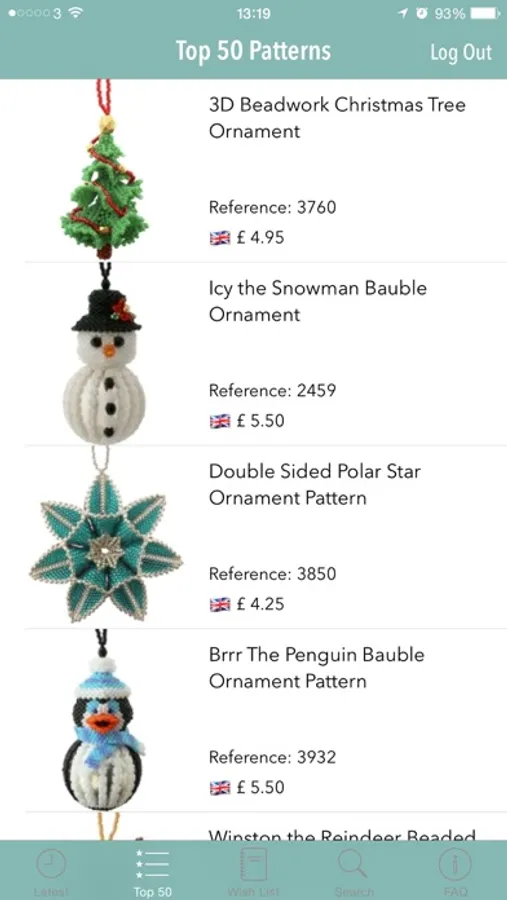Tap the snowman bauble thumbnail
507x900 pixels.
click(105, 354)
